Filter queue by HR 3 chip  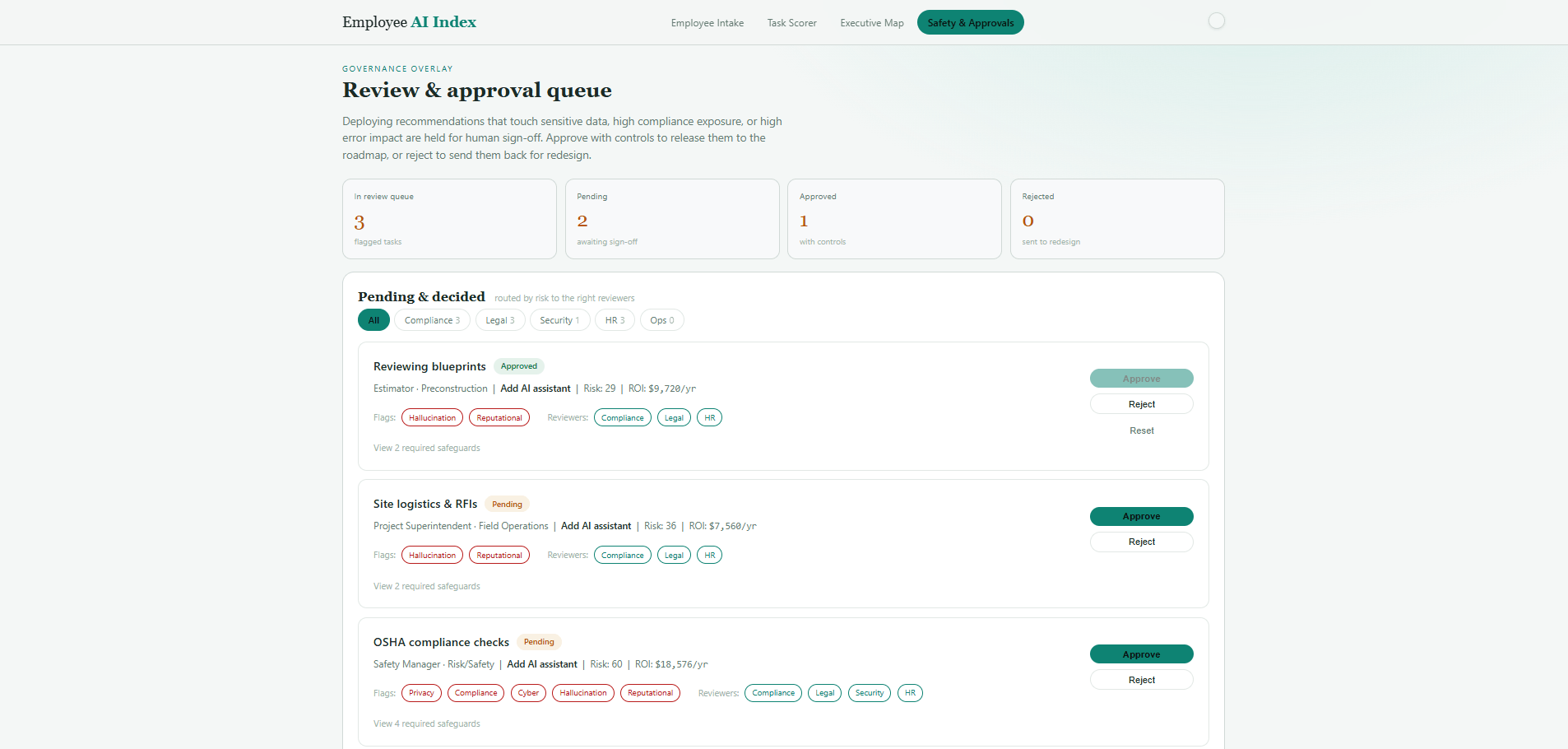coord(615,320)
